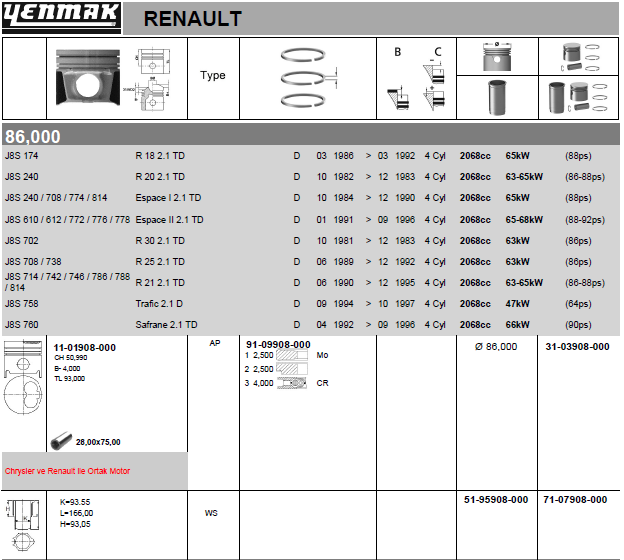Click the cylinder liner dimension drawing
This screenshot has height=560, width=624.
point(23,523)
